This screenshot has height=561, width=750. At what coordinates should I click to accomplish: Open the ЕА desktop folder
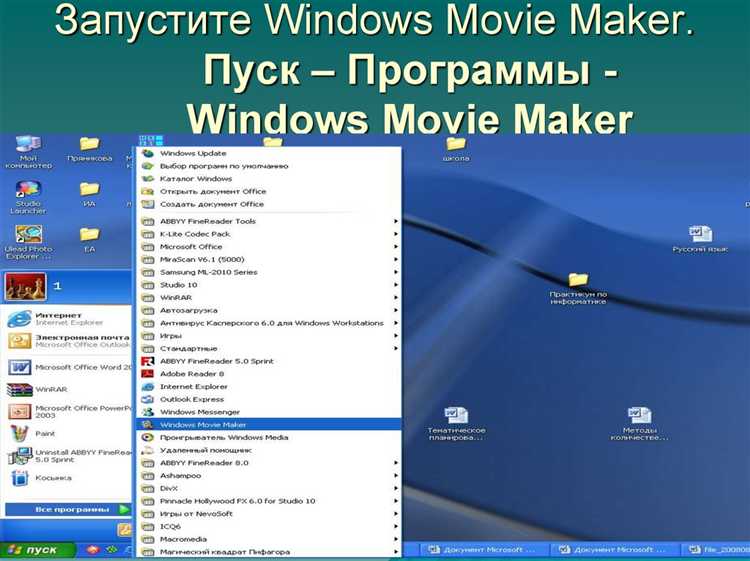pos(89,240)
